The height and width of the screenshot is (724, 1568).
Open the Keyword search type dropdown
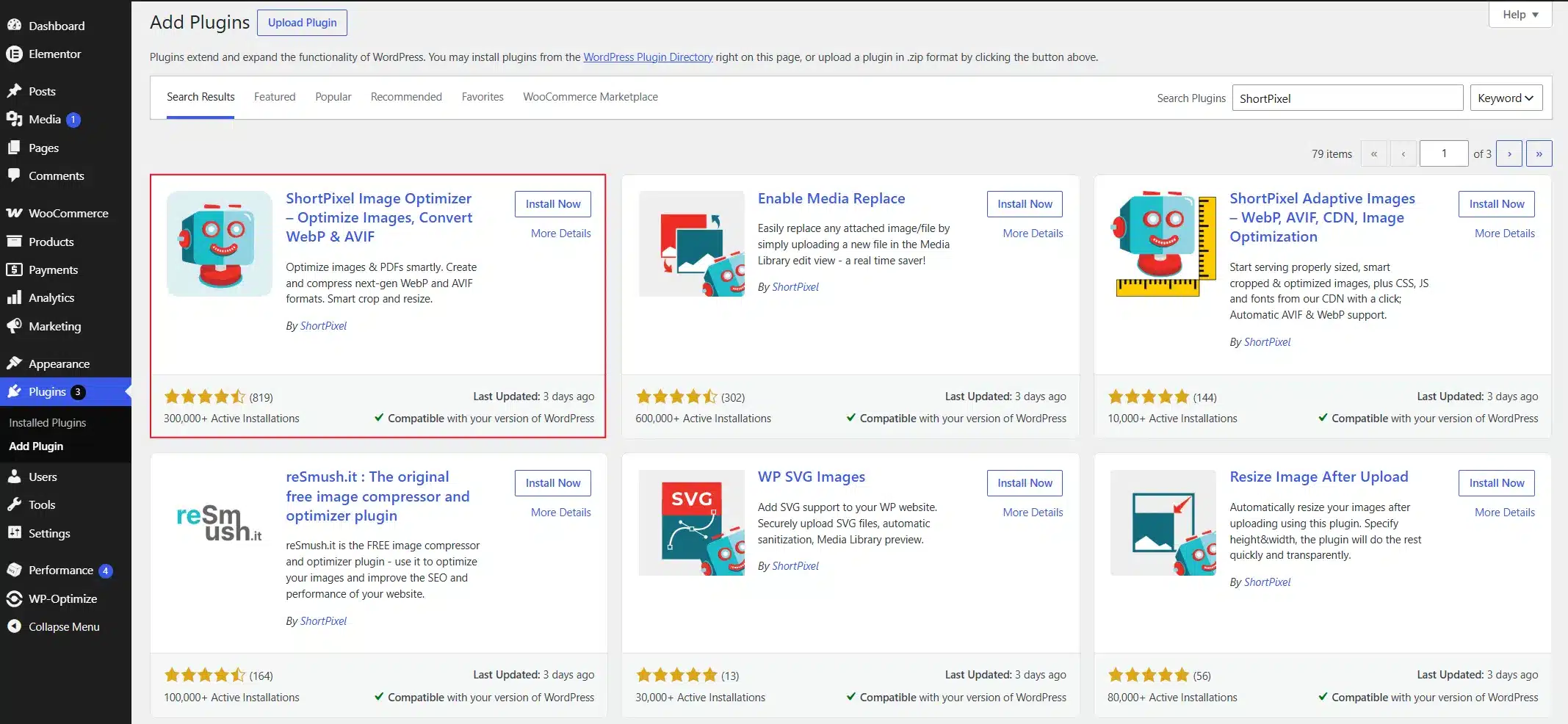coord(1506,98)
